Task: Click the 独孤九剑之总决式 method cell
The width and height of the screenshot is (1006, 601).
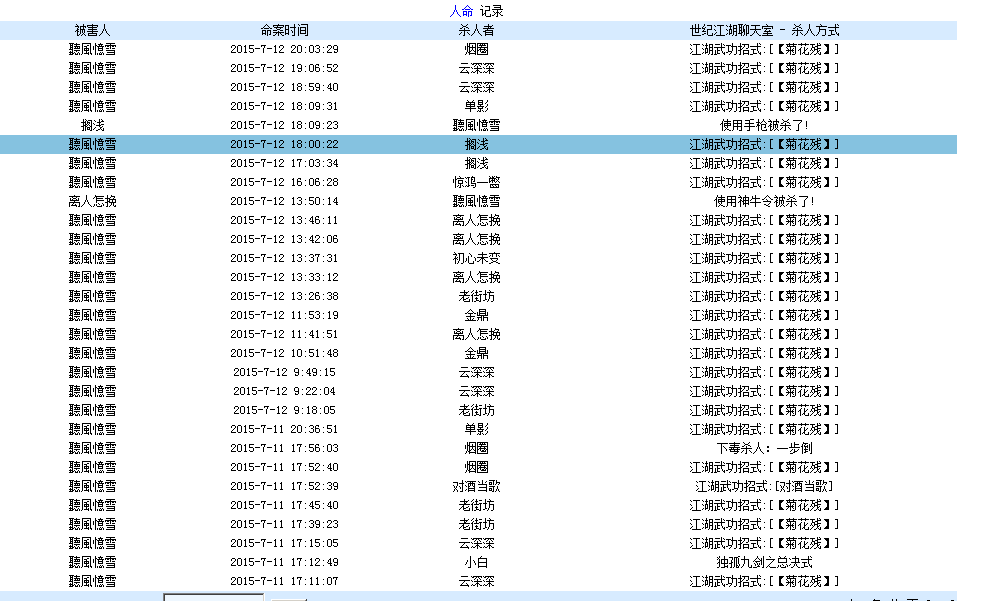Action: pos(764,563)
